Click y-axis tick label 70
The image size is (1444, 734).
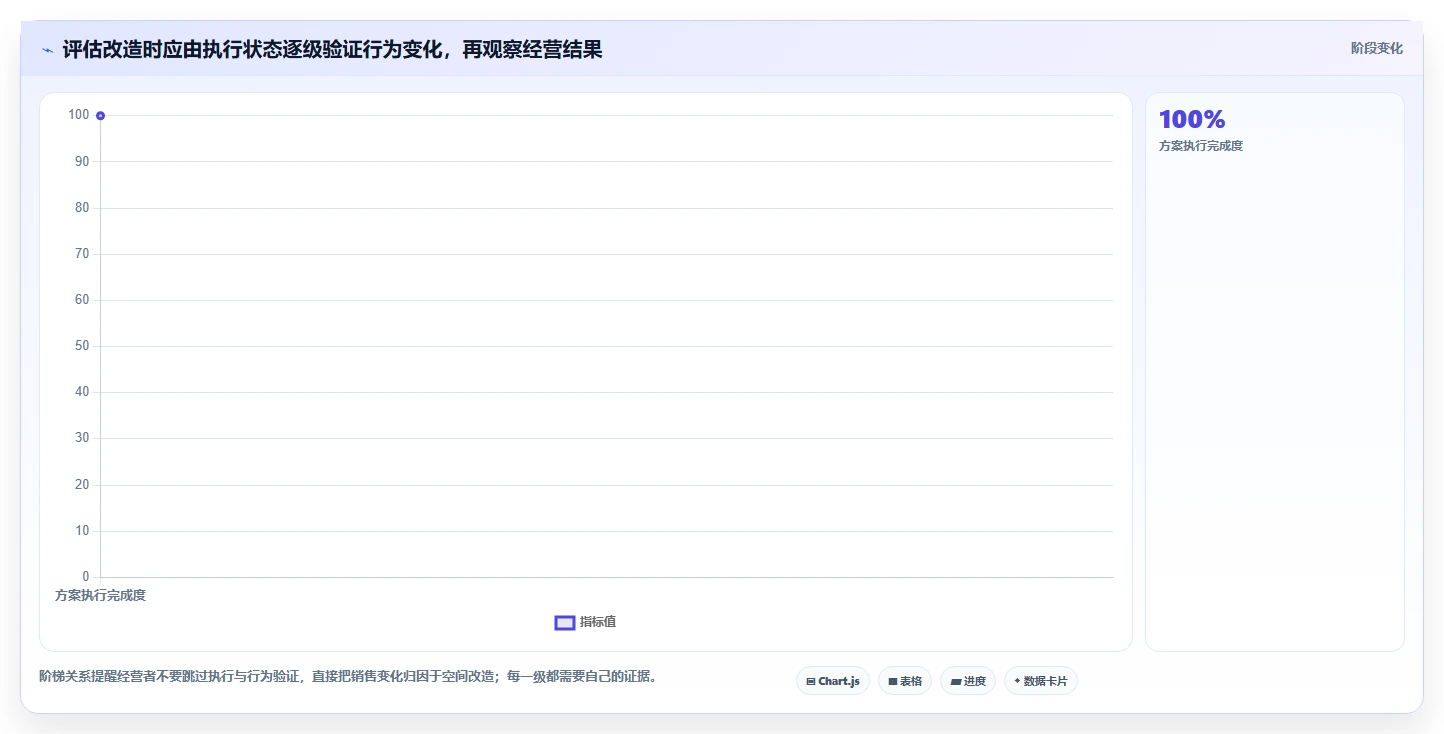tap(82, 254)
